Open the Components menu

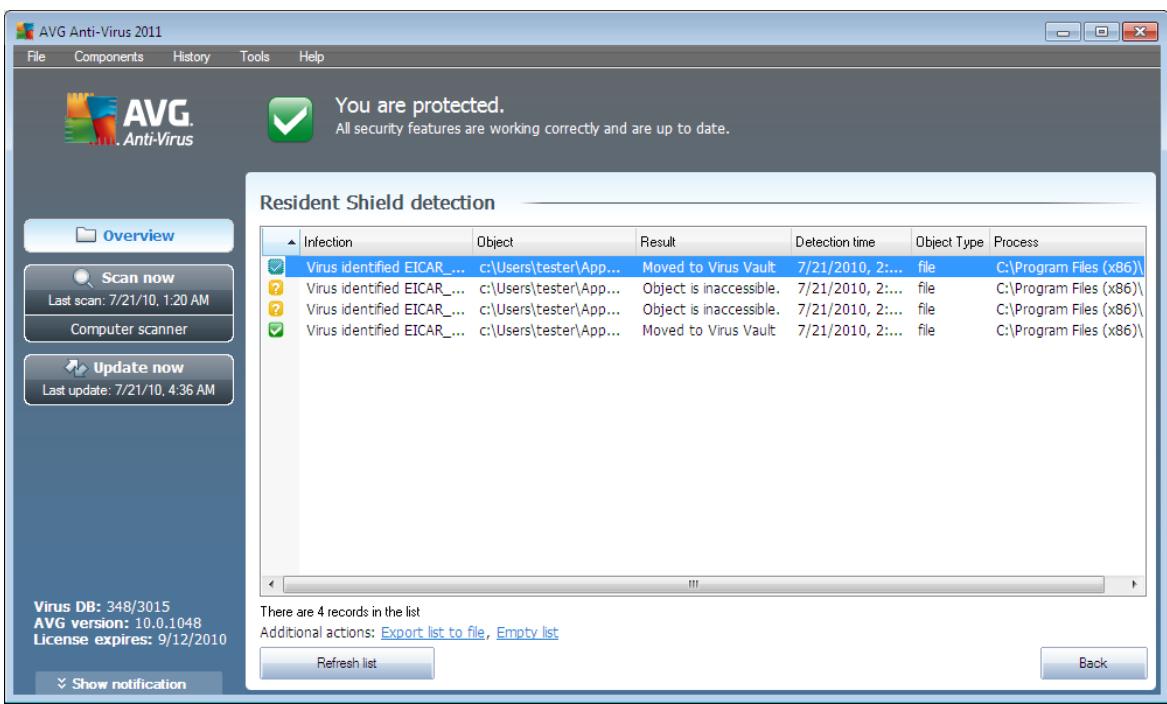tap(109, 57)
